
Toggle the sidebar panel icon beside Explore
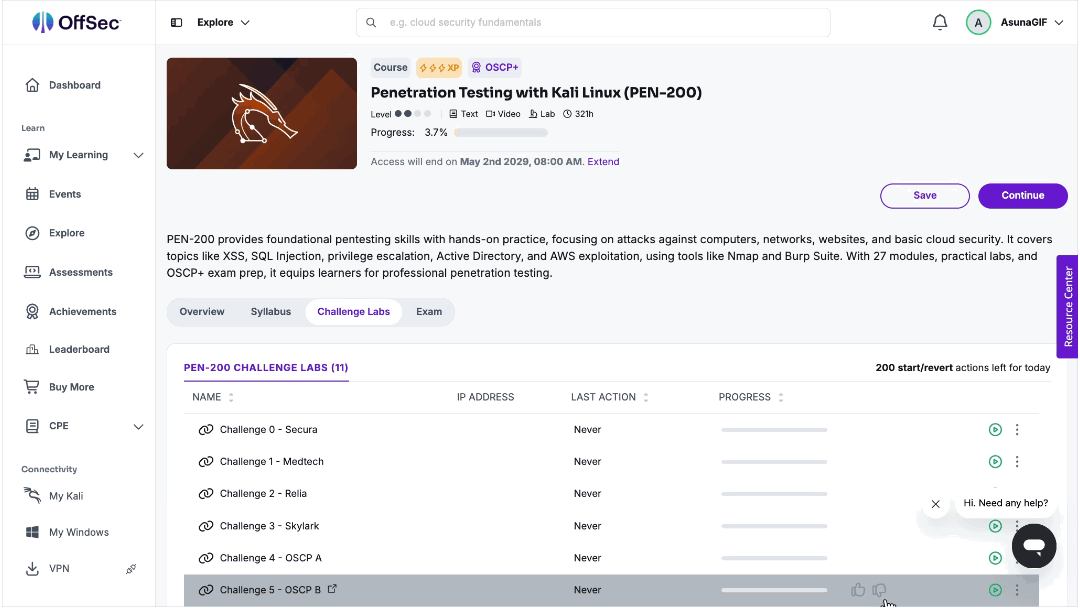click(x=176, y=23)
